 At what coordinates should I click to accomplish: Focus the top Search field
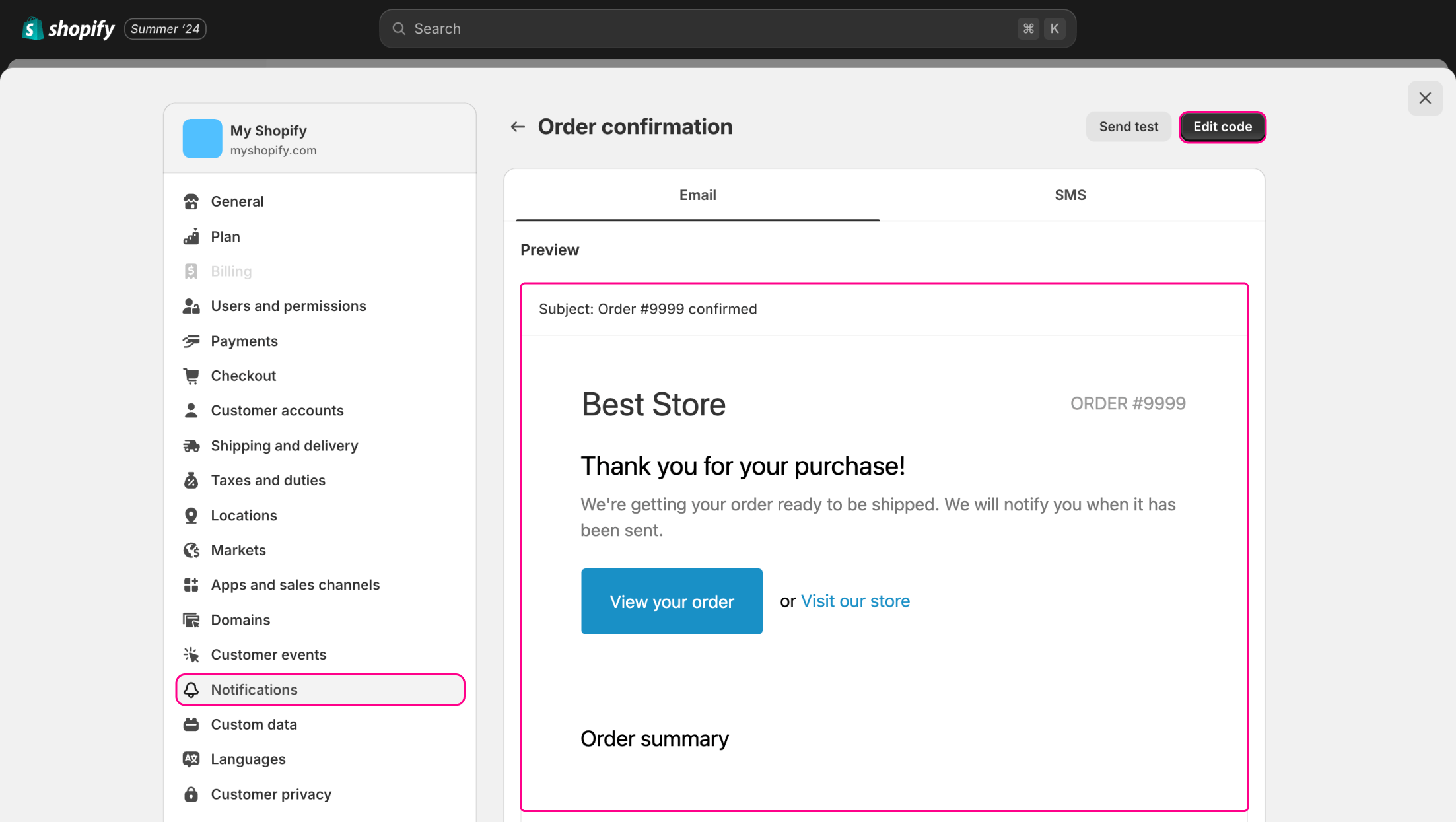(726, 29)
